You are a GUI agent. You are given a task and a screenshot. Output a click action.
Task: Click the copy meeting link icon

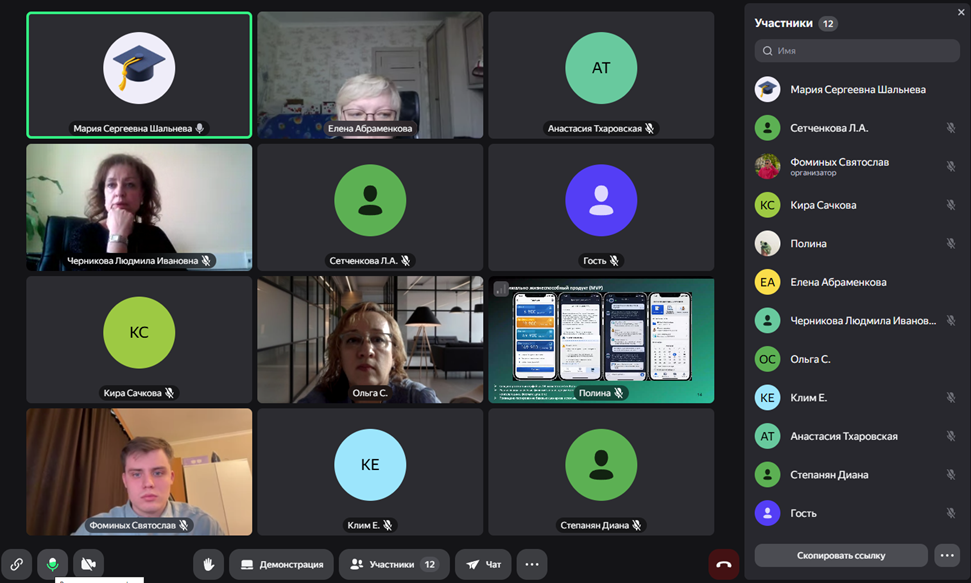(x=17, y=564)
